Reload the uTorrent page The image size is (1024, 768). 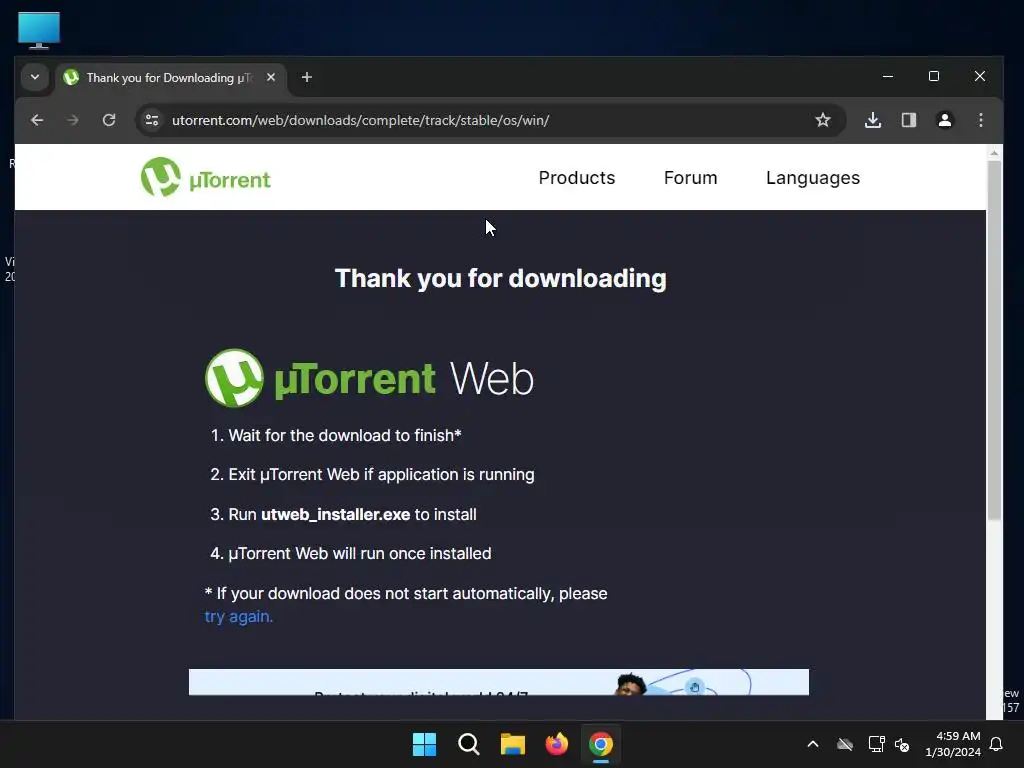point(109,120)
